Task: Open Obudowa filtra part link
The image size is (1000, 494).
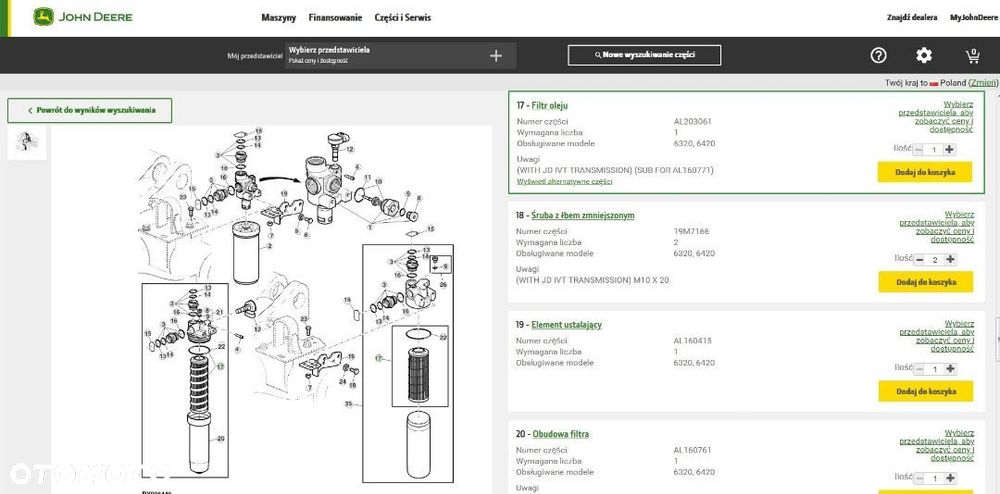Action: point(561,435)
